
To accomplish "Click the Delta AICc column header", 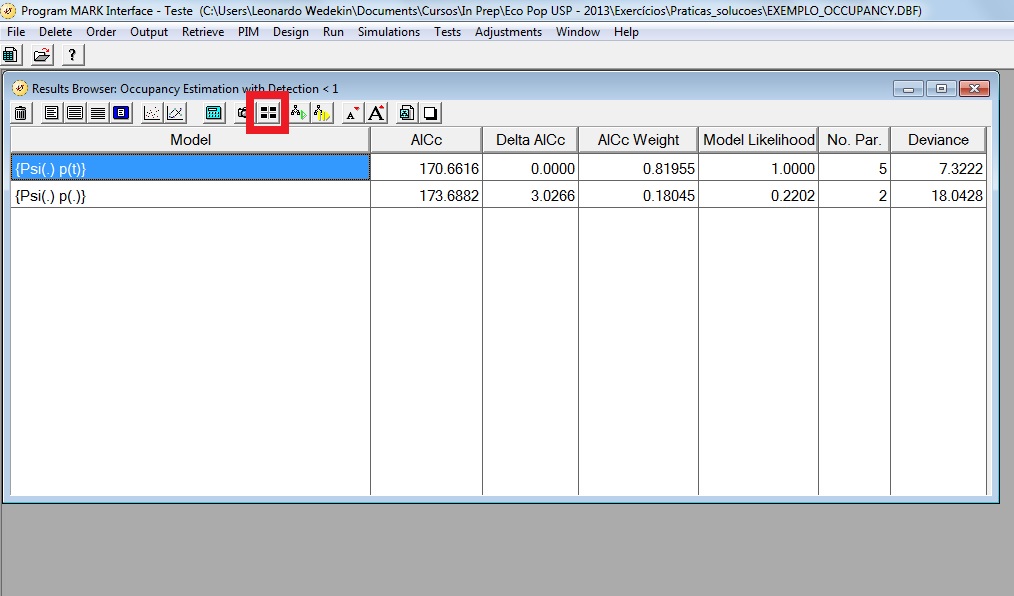I will click(530, 140).
